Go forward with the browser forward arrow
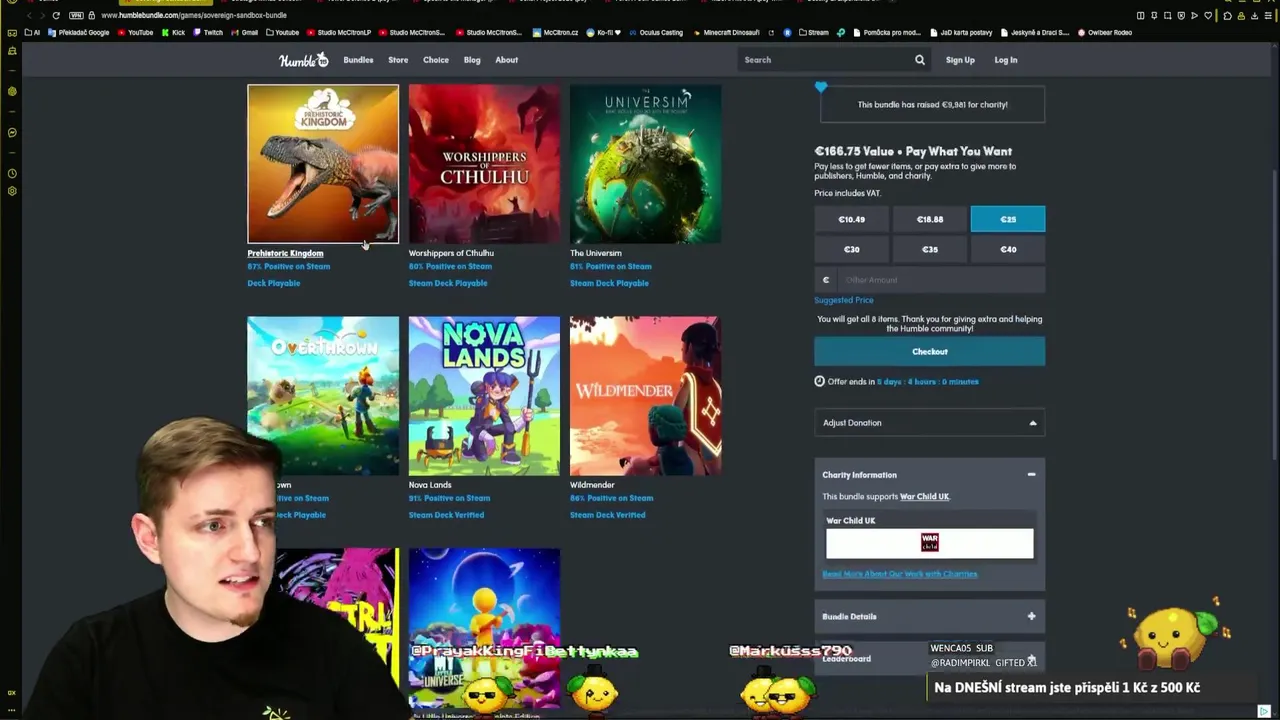 tap(41, 15)
